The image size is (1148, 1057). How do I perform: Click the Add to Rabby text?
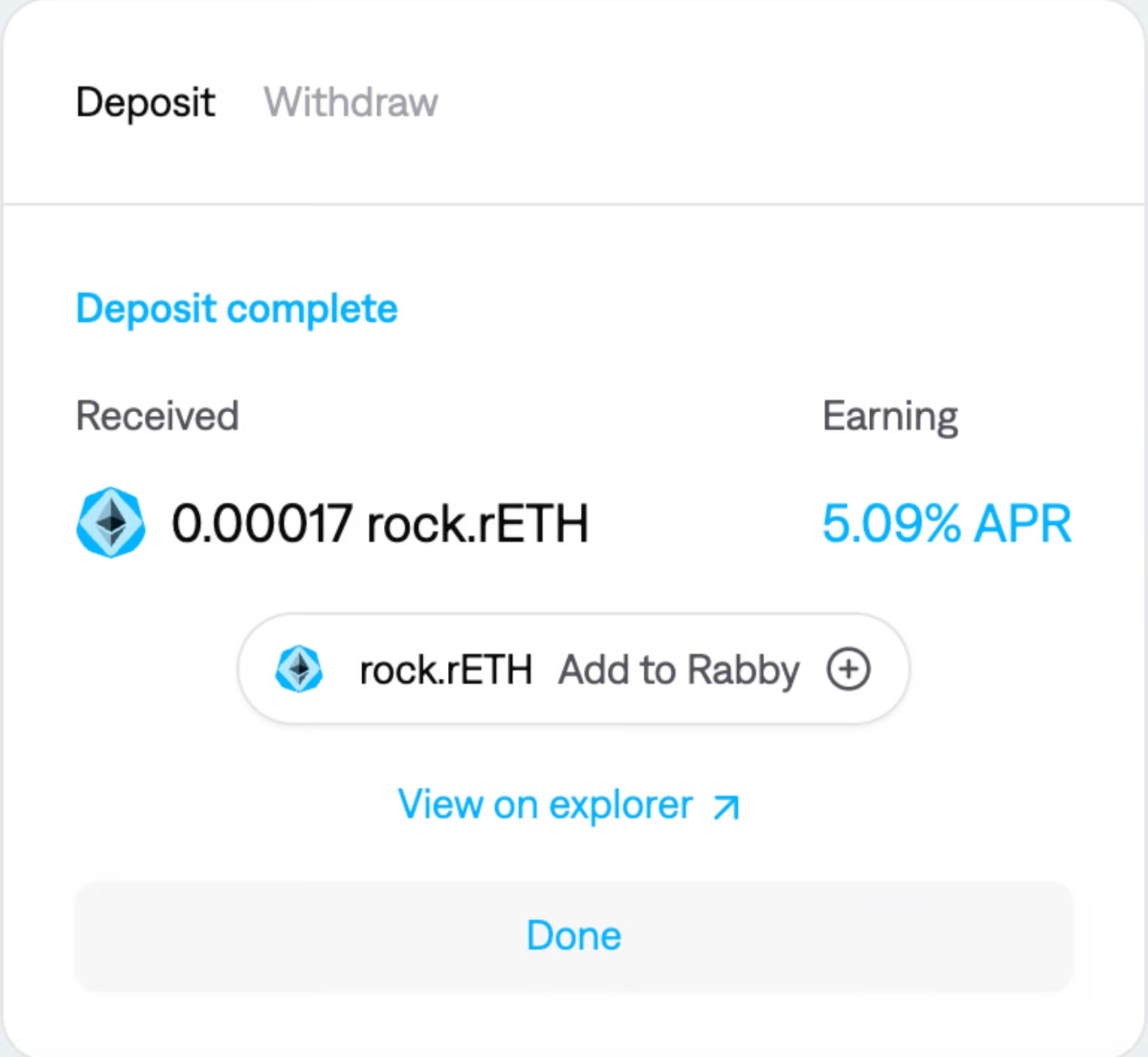tap(678, 670)
